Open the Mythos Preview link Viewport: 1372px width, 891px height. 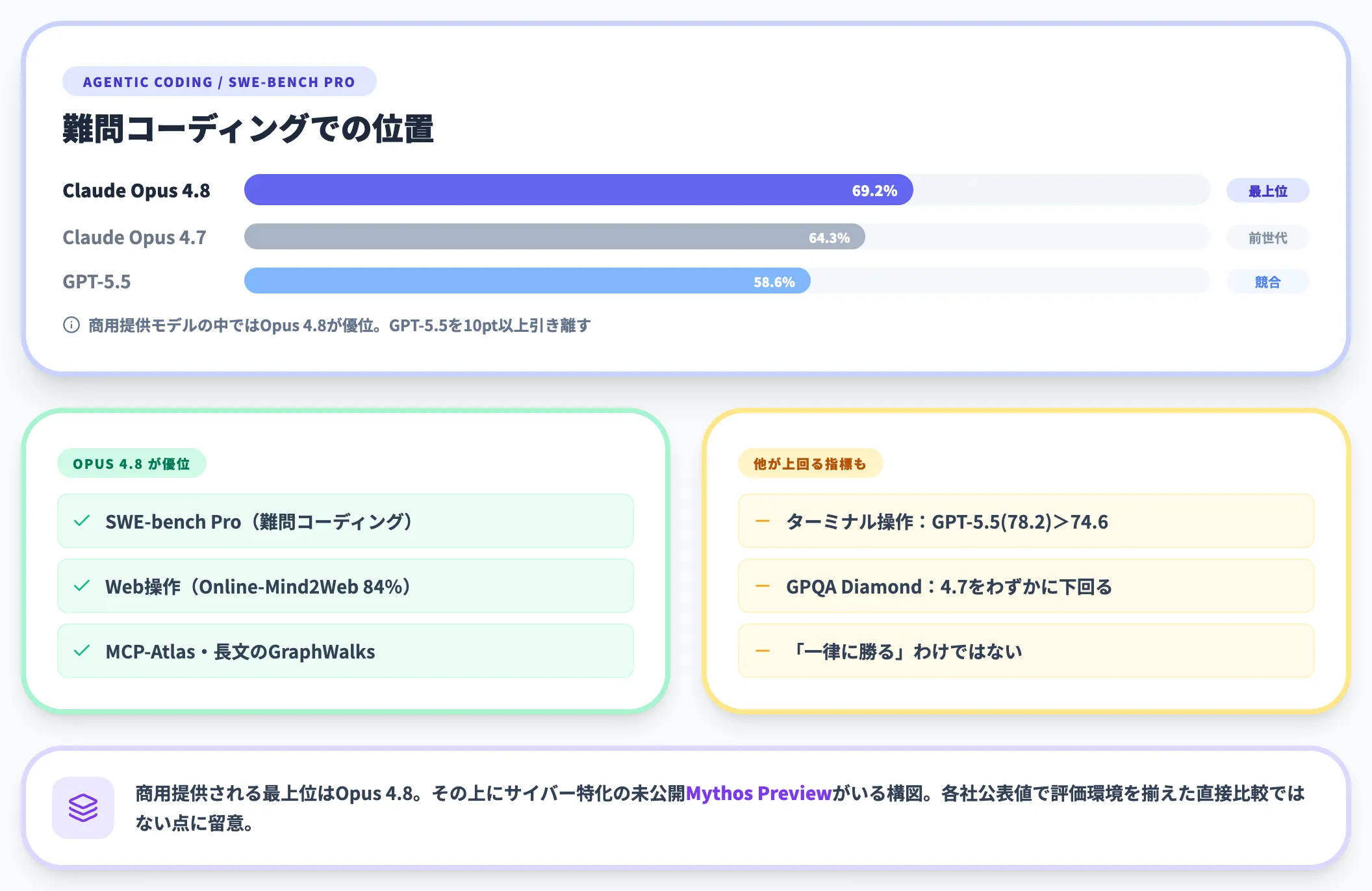point(759,793)
